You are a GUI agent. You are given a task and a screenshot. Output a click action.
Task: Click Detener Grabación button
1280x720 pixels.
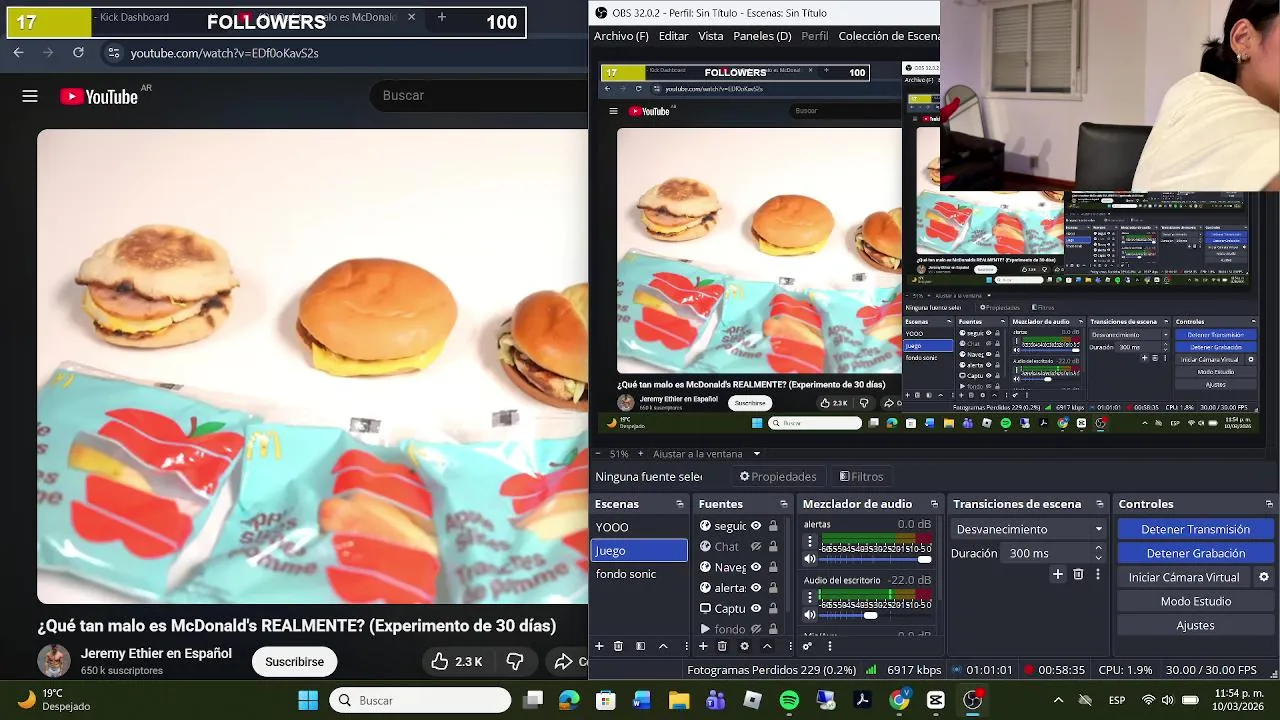click(1195, 553)
